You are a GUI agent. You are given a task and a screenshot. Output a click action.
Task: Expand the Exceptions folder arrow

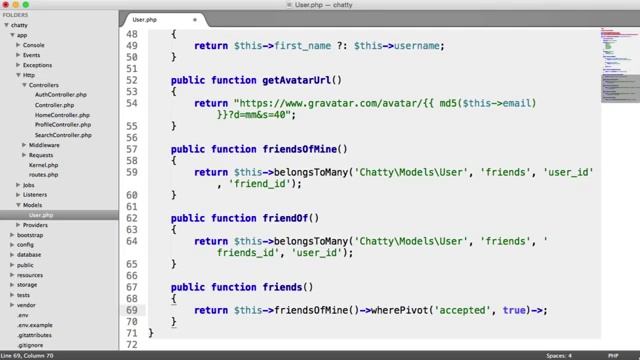point(18,65)
